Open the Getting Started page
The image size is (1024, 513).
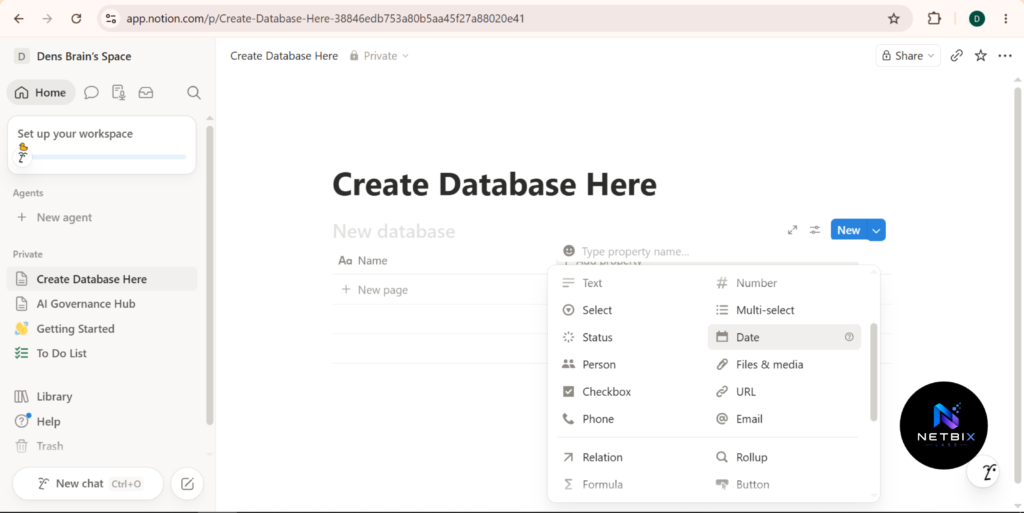pyautogui.click(x=102, y=328)
